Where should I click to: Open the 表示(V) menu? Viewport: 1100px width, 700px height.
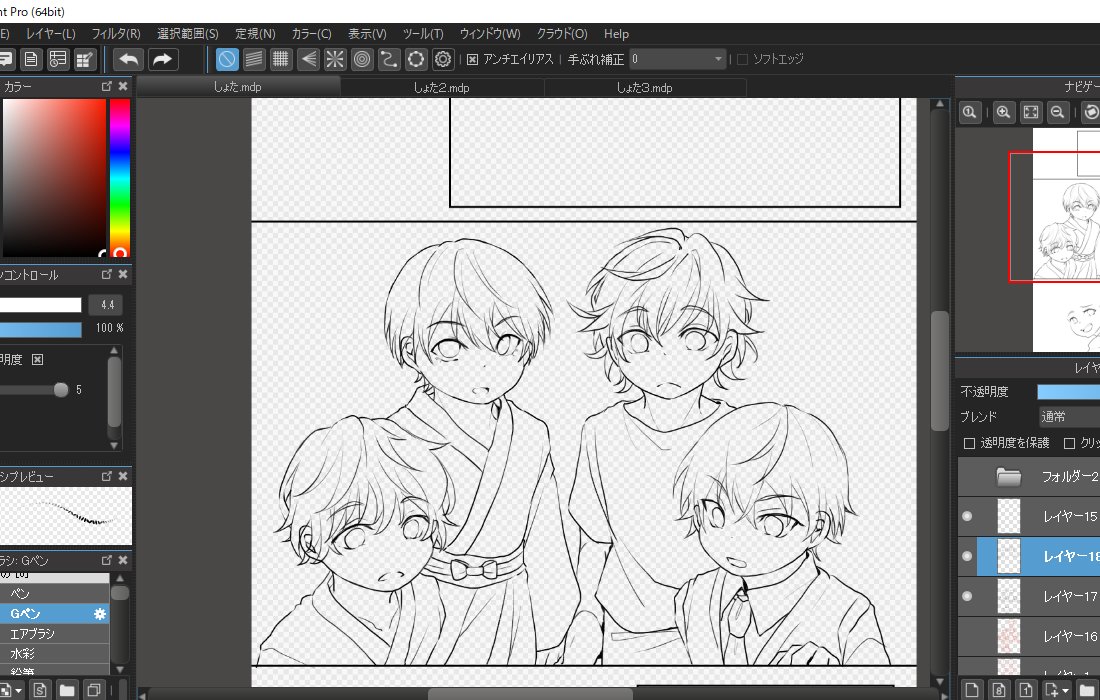(367, 34)
